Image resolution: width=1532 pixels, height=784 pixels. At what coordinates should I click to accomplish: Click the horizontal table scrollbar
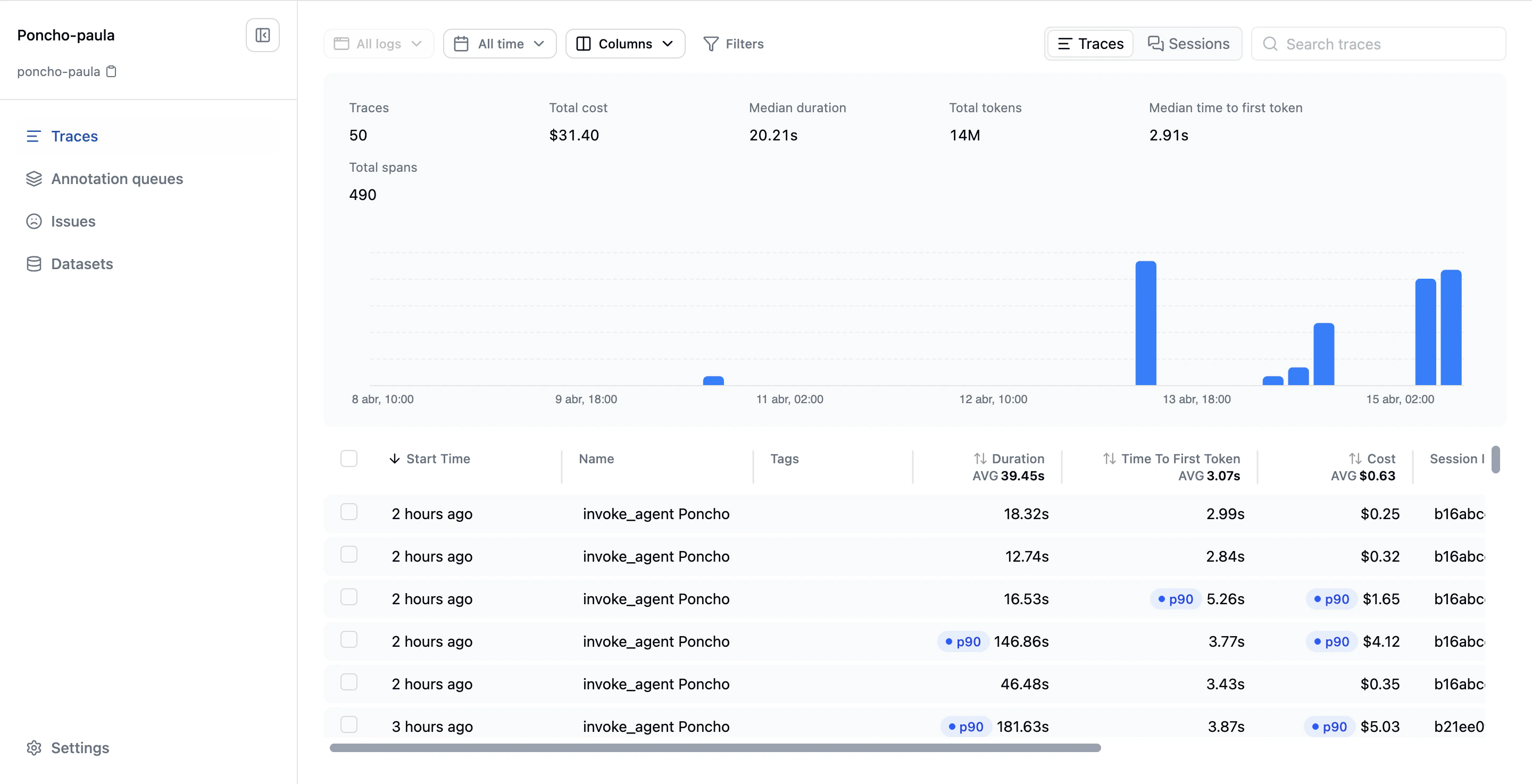(x=714, y=748)
